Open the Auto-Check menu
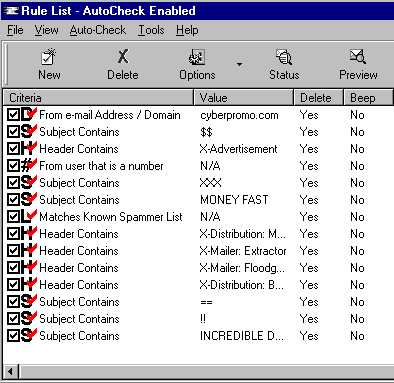394x383 pixels. click(98, 30)
